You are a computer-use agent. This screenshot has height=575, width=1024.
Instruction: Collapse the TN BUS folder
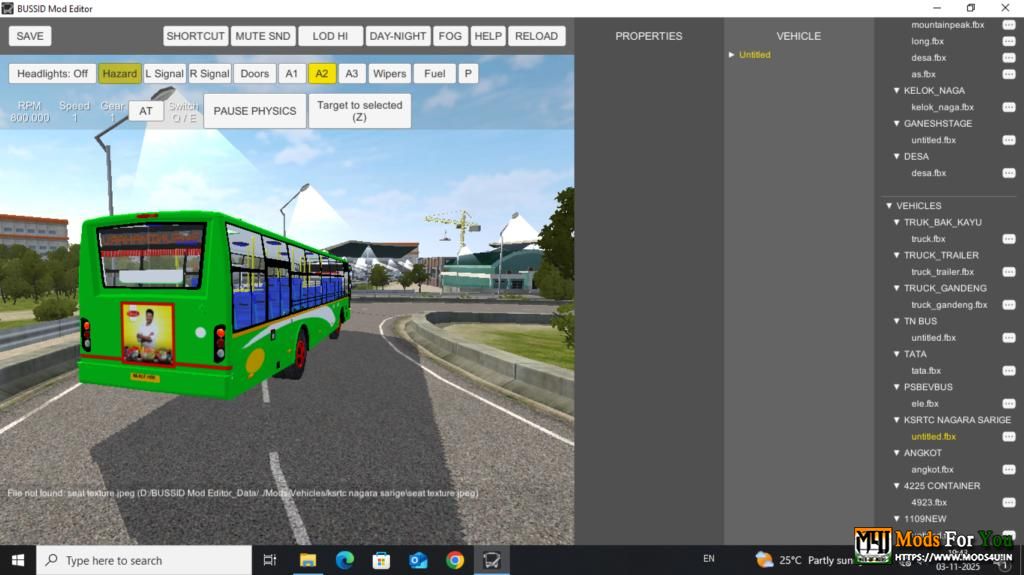pos(897,321)
